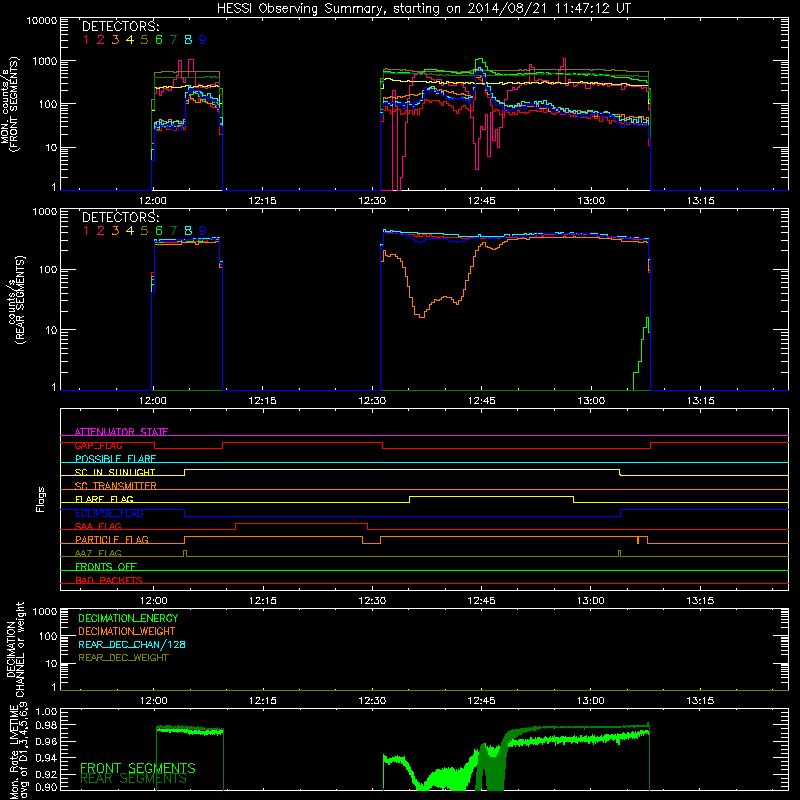Click the raised FLARE_FLAG step segment
Screen dimensions: 800x800
point(491,496)
